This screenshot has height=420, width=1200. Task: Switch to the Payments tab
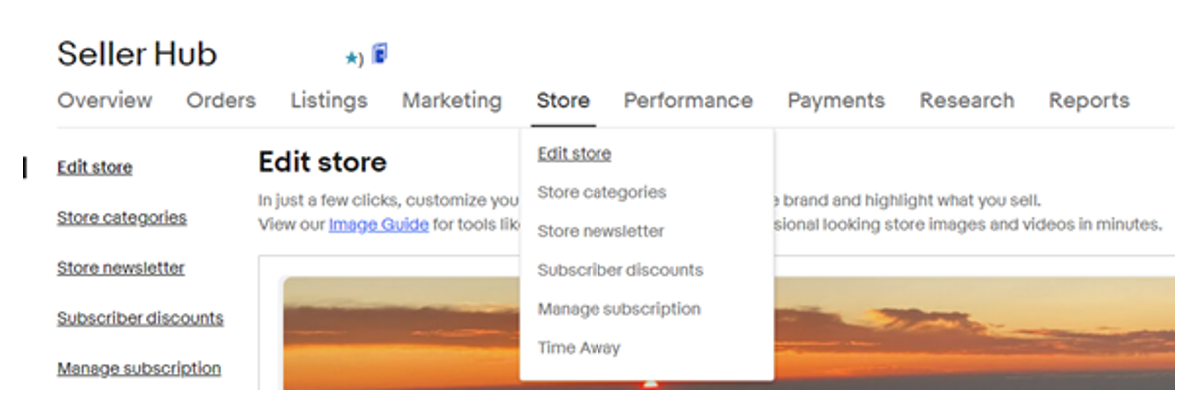(x=836, y=101)
